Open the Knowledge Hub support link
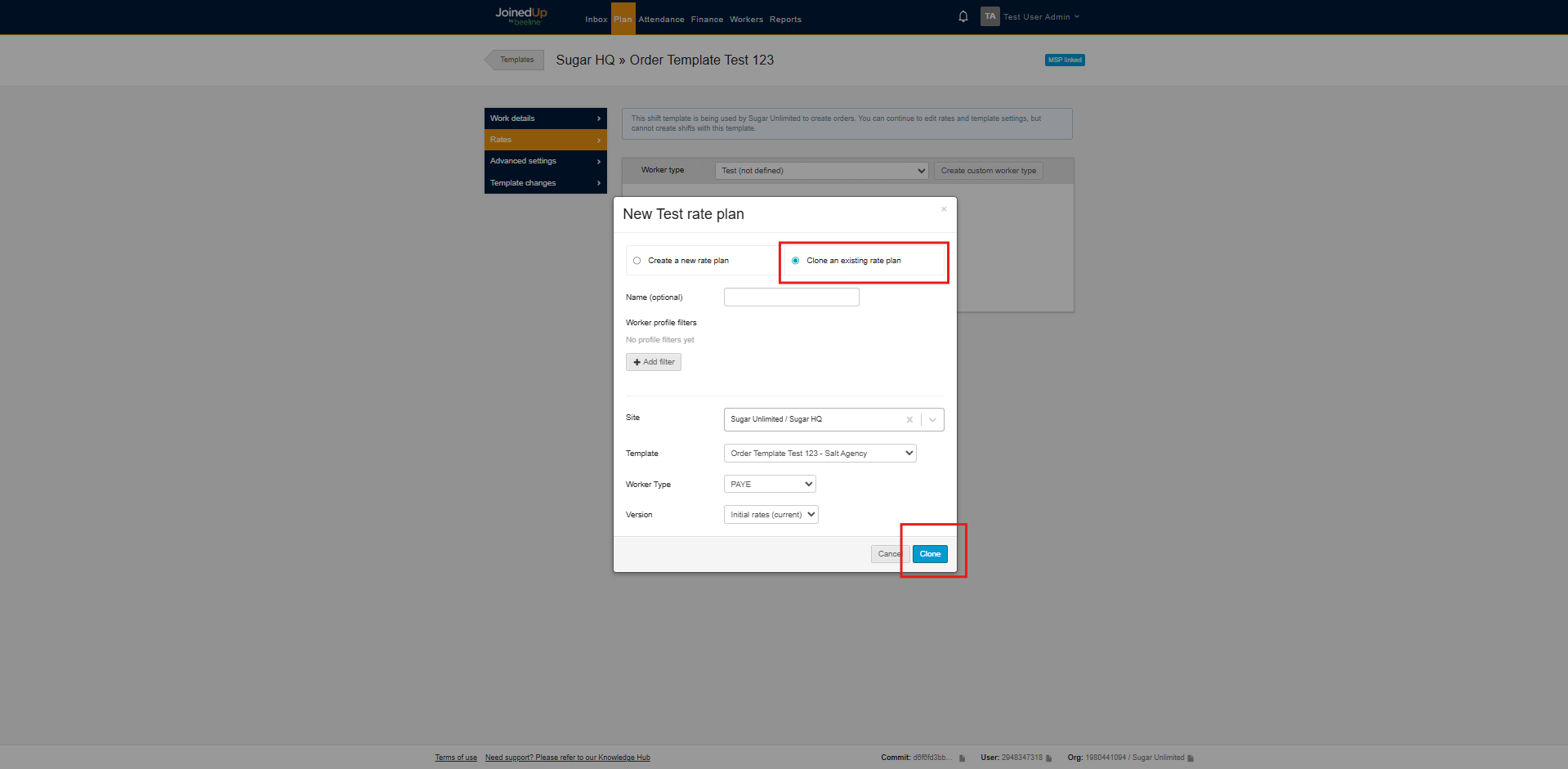This screenshot has height=769, width=1568. (x=567, y=758)
